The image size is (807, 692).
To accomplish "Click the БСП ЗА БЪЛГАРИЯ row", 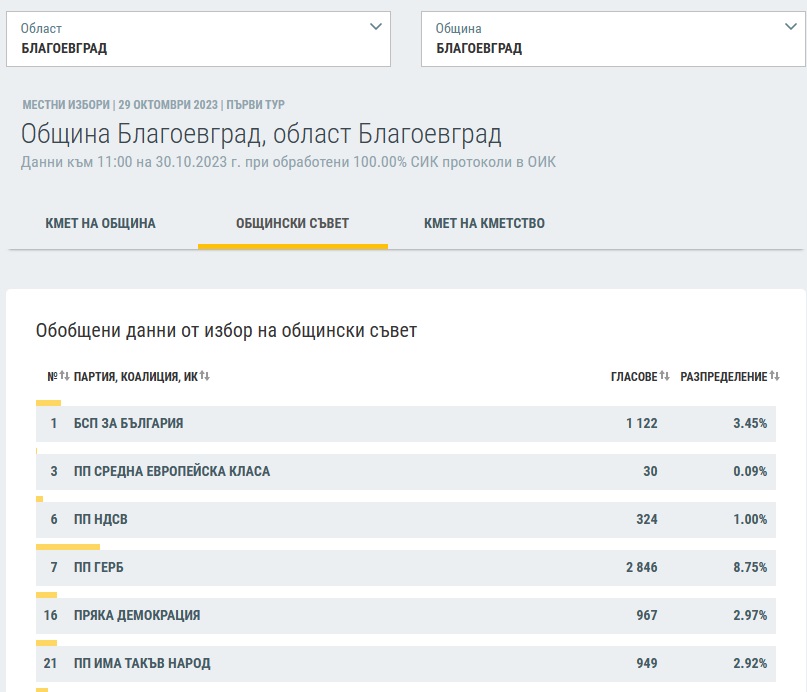I will 405,424.
